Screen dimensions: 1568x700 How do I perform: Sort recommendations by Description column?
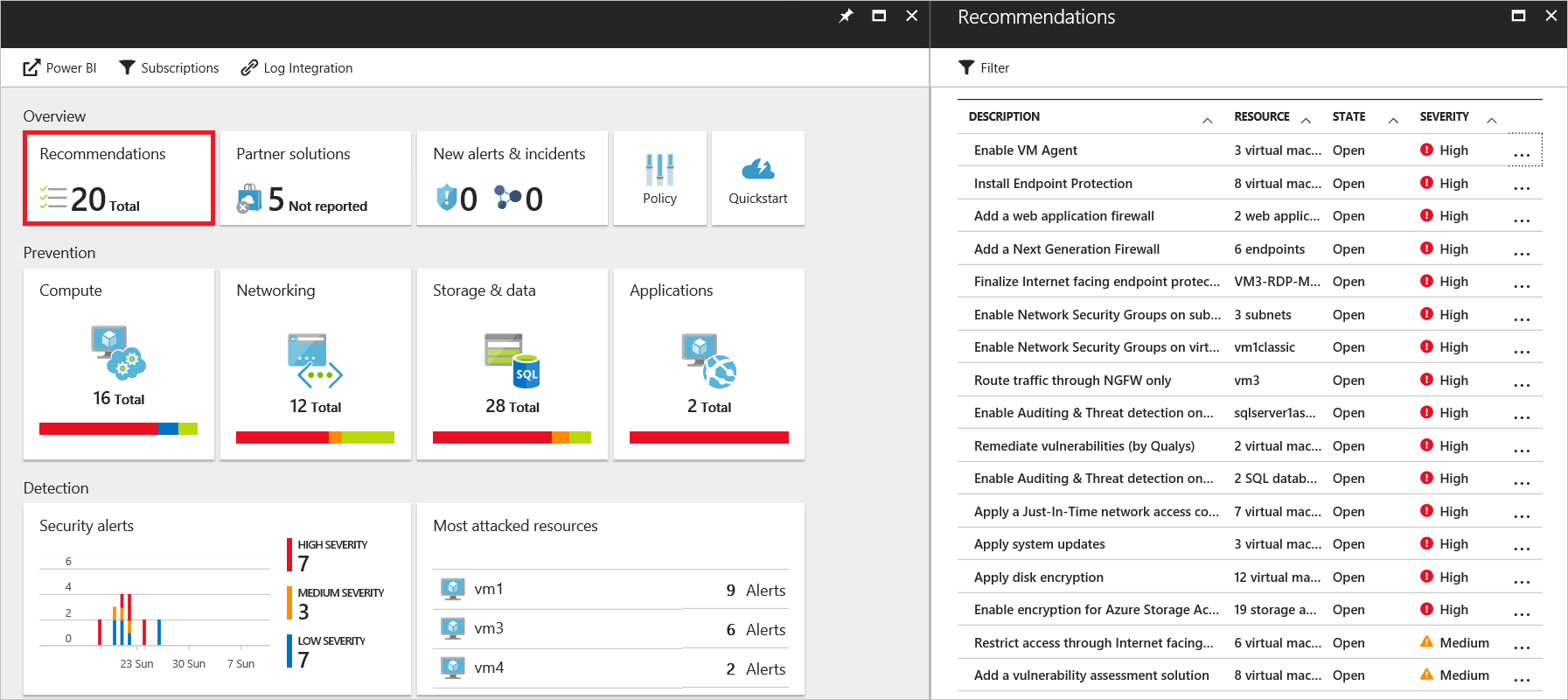click(1004, 117)
